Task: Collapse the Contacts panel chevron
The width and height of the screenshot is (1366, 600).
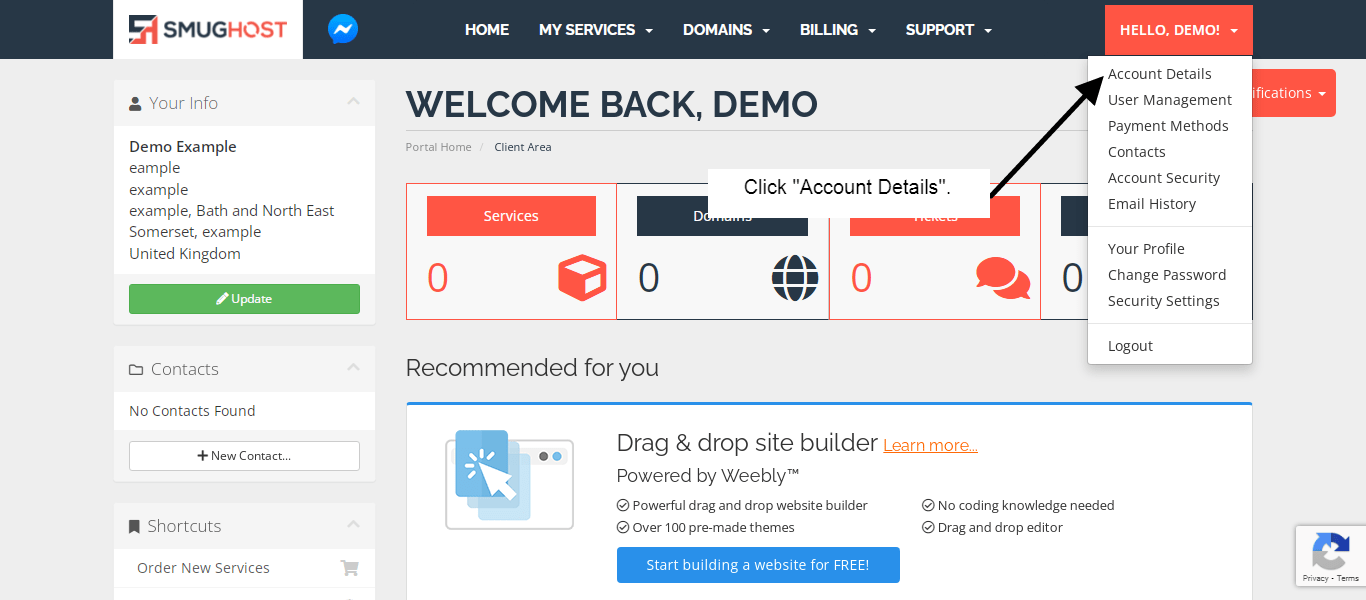Action: pos(353,368)
